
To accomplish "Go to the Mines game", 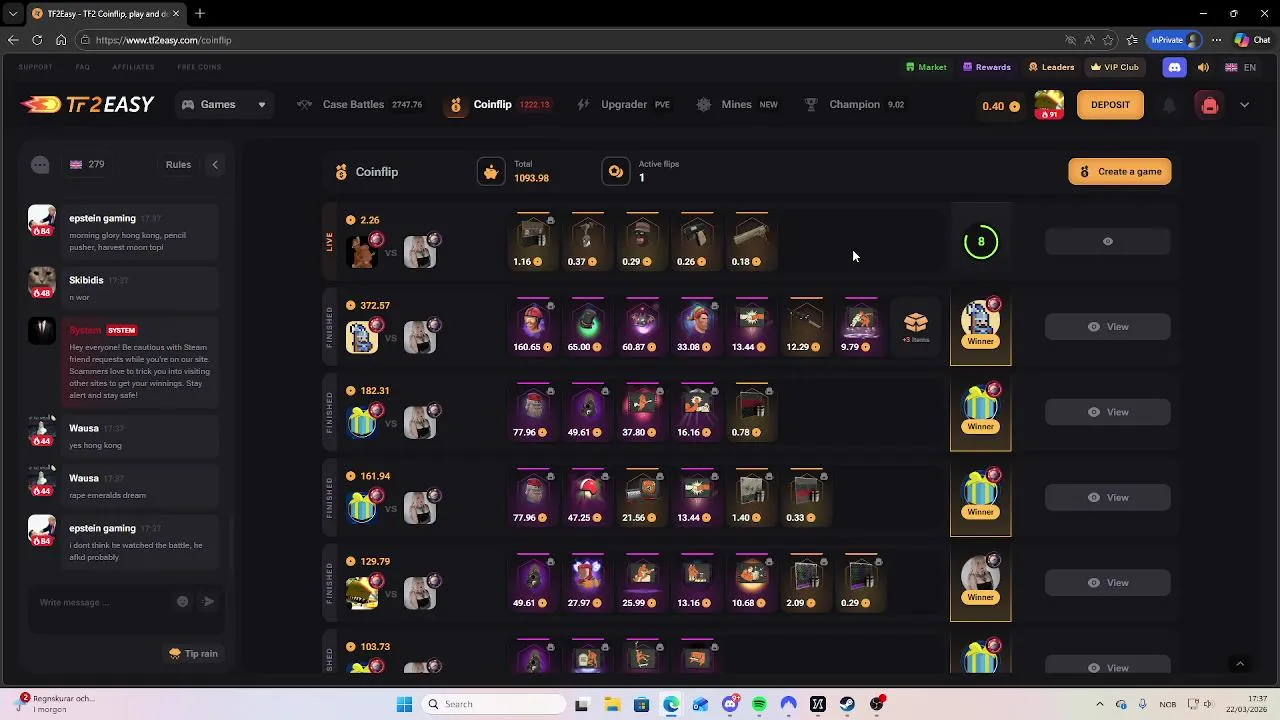I will (x=737, y=105).
